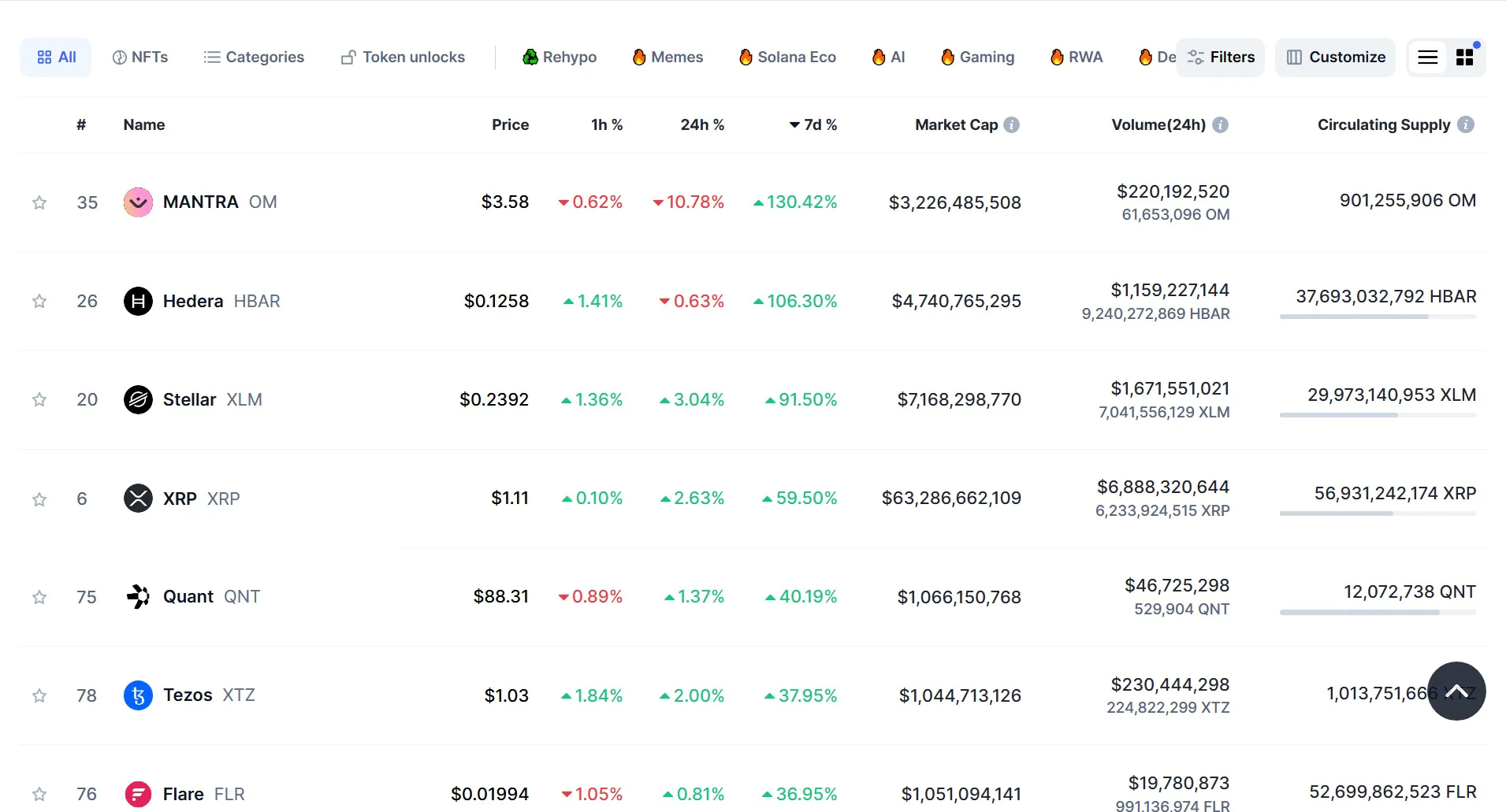Click the XRP coin logo
1506x812 pixels.
click(x=138, y=499)
